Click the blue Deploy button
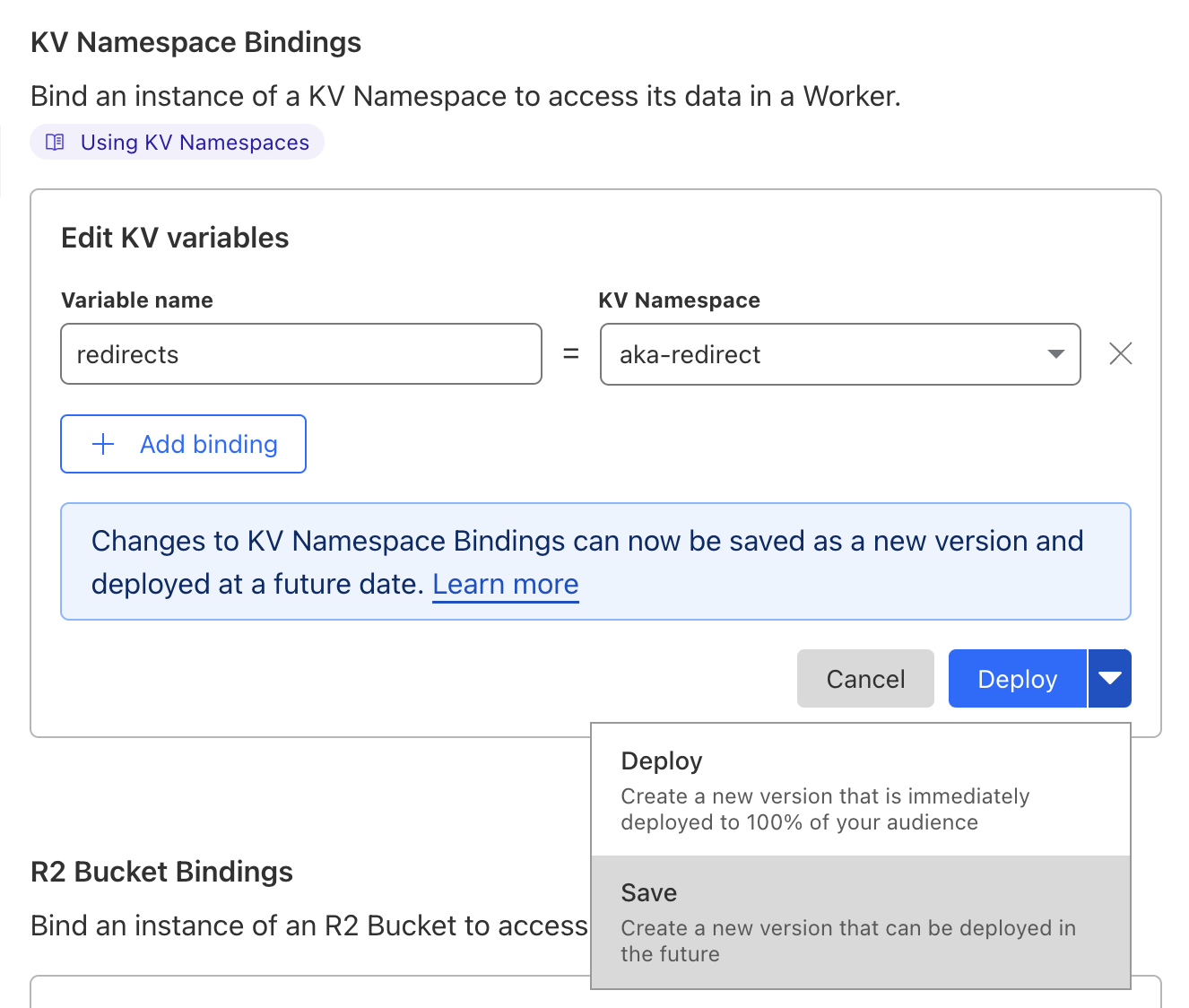Screen dimensions: 1189x1008 tap(1018, 679)
